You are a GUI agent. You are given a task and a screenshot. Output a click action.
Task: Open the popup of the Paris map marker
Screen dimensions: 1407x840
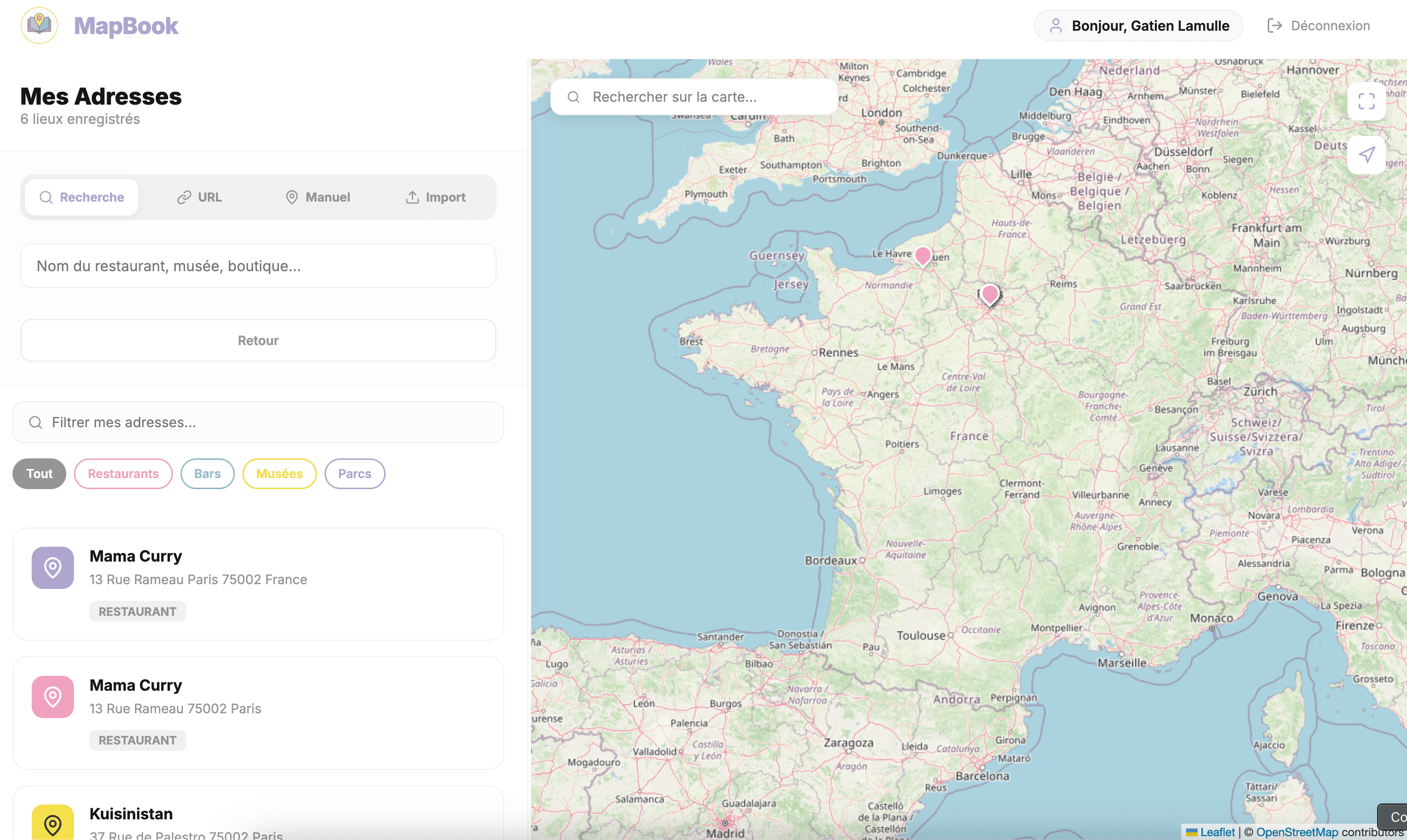click(x=990, y=294)
